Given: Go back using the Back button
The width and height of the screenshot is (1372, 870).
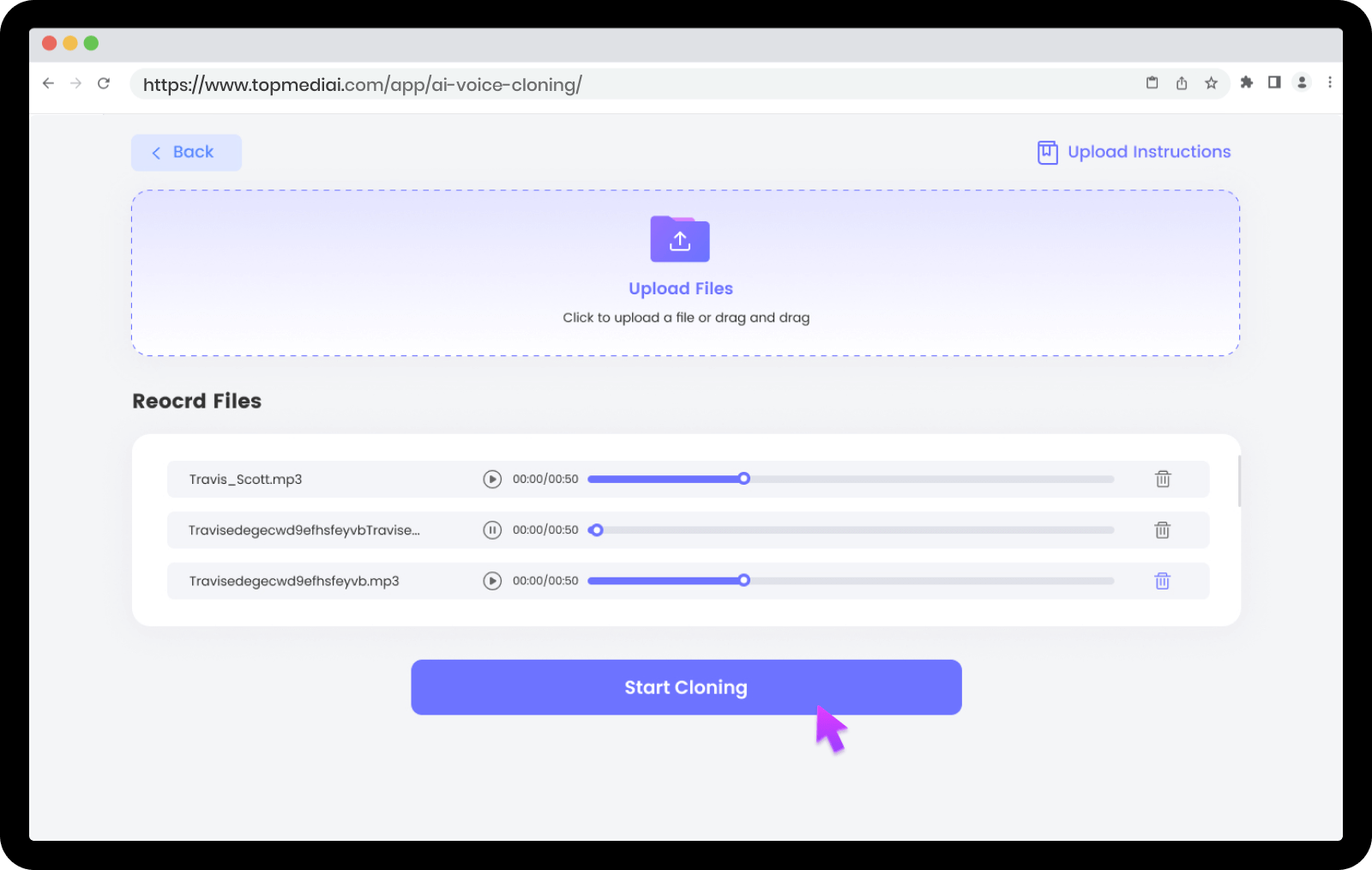Looking at the screenshot, I should point(186,153).
